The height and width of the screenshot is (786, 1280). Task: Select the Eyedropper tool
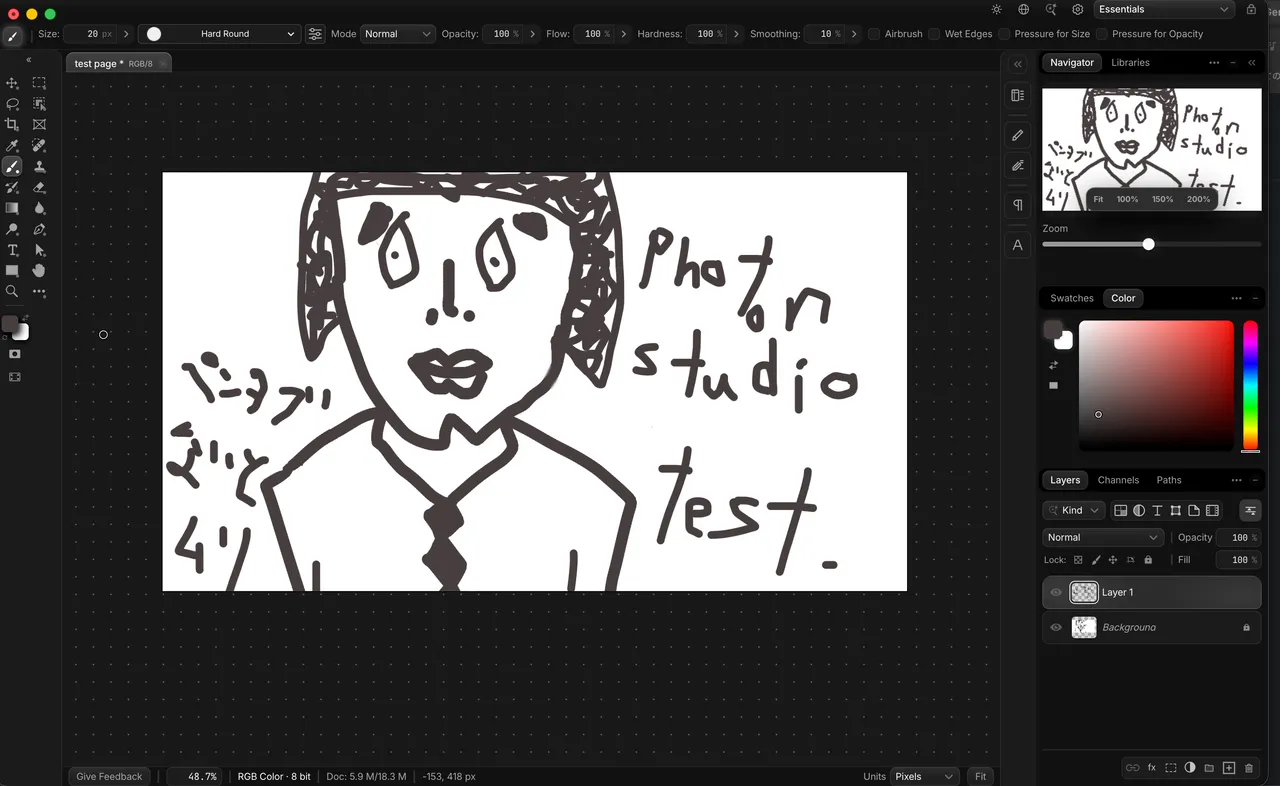pyautogui.click(x=12, y=146)
